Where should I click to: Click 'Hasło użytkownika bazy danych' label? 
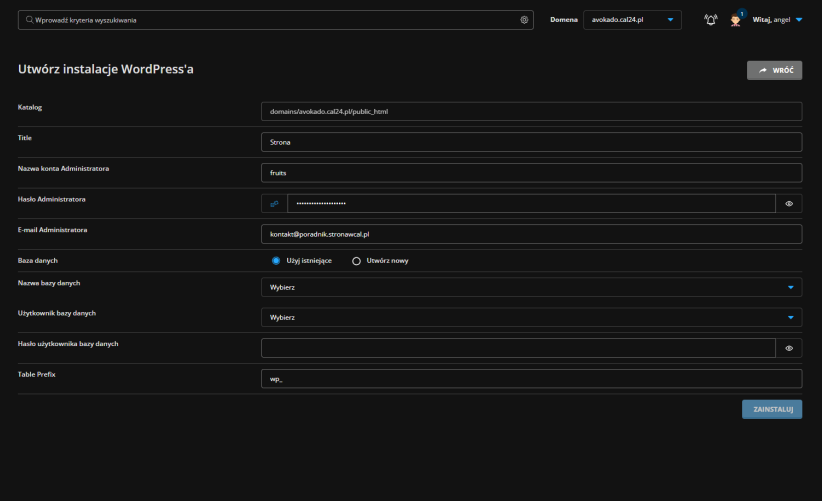pyautogui.click(x=68, y=344)
